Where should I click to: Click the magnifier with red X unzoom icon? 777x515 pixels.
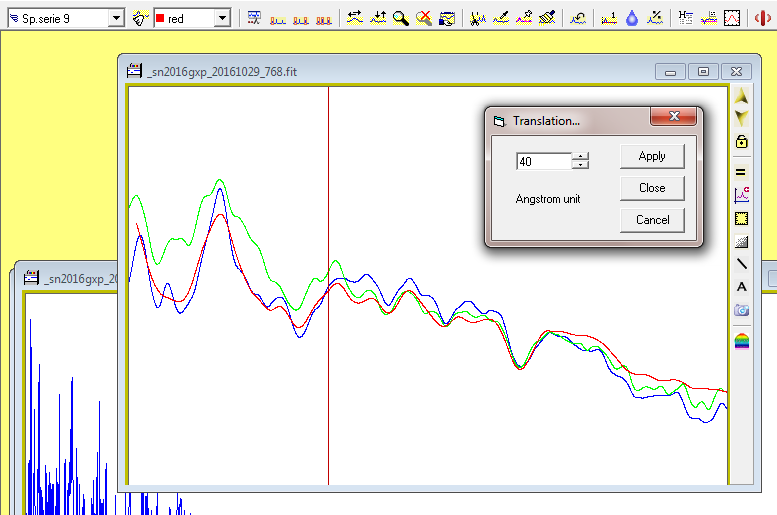(x=424, y=18)
